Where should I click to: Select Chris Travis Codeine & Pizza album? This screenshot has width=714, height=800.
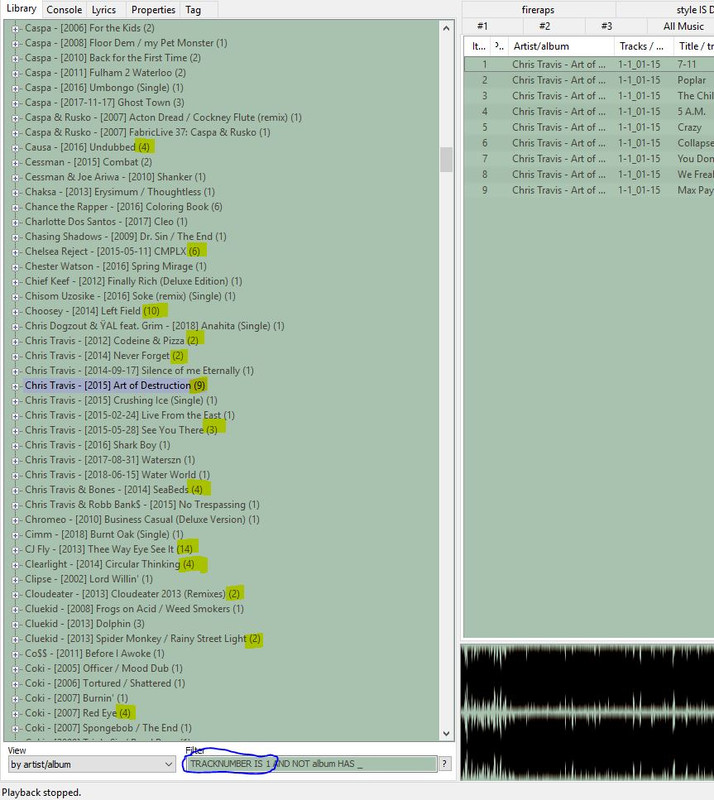click(112, 340)
